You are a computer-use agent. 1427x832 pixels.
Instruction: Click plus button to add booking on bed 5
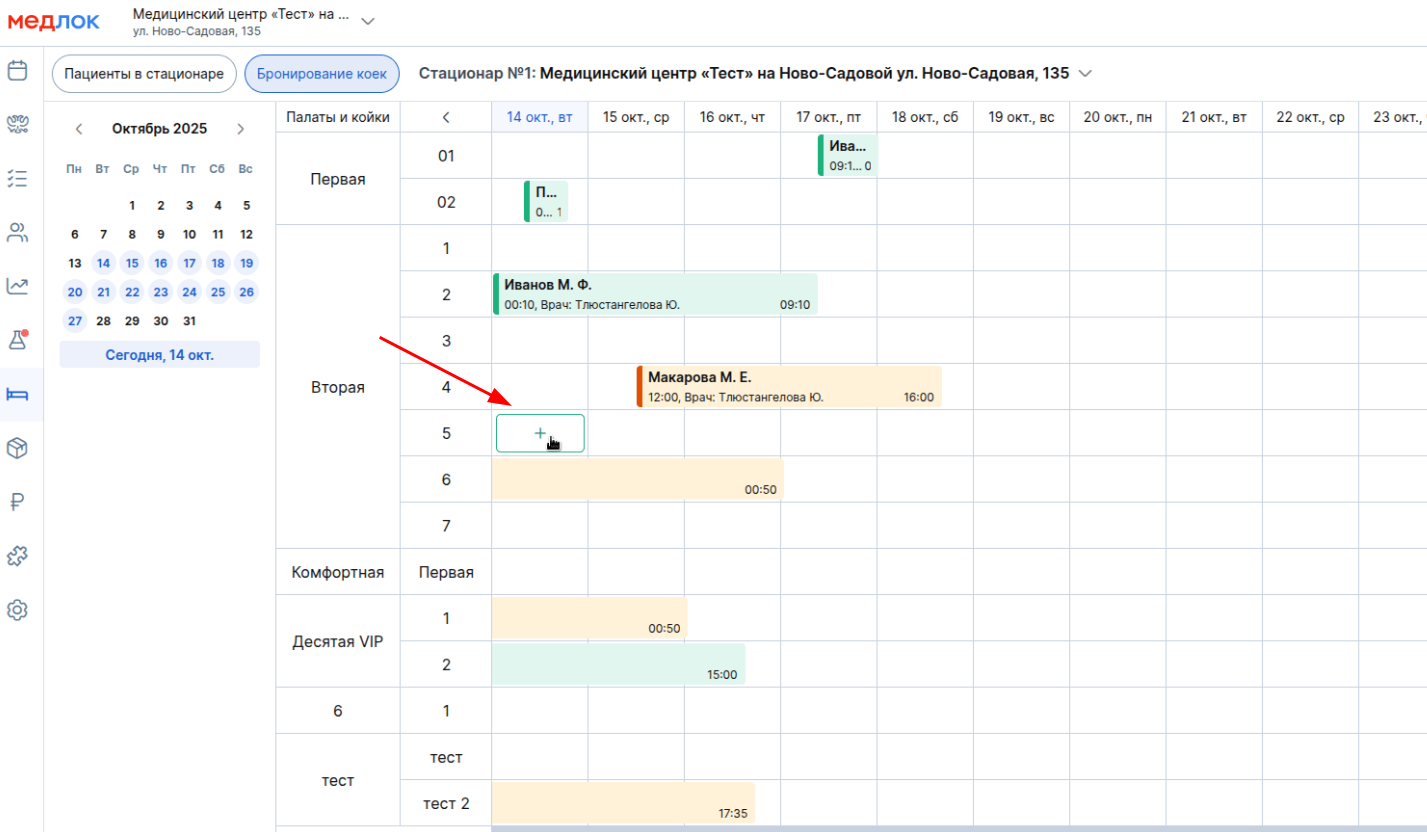(x=540, y=433)
